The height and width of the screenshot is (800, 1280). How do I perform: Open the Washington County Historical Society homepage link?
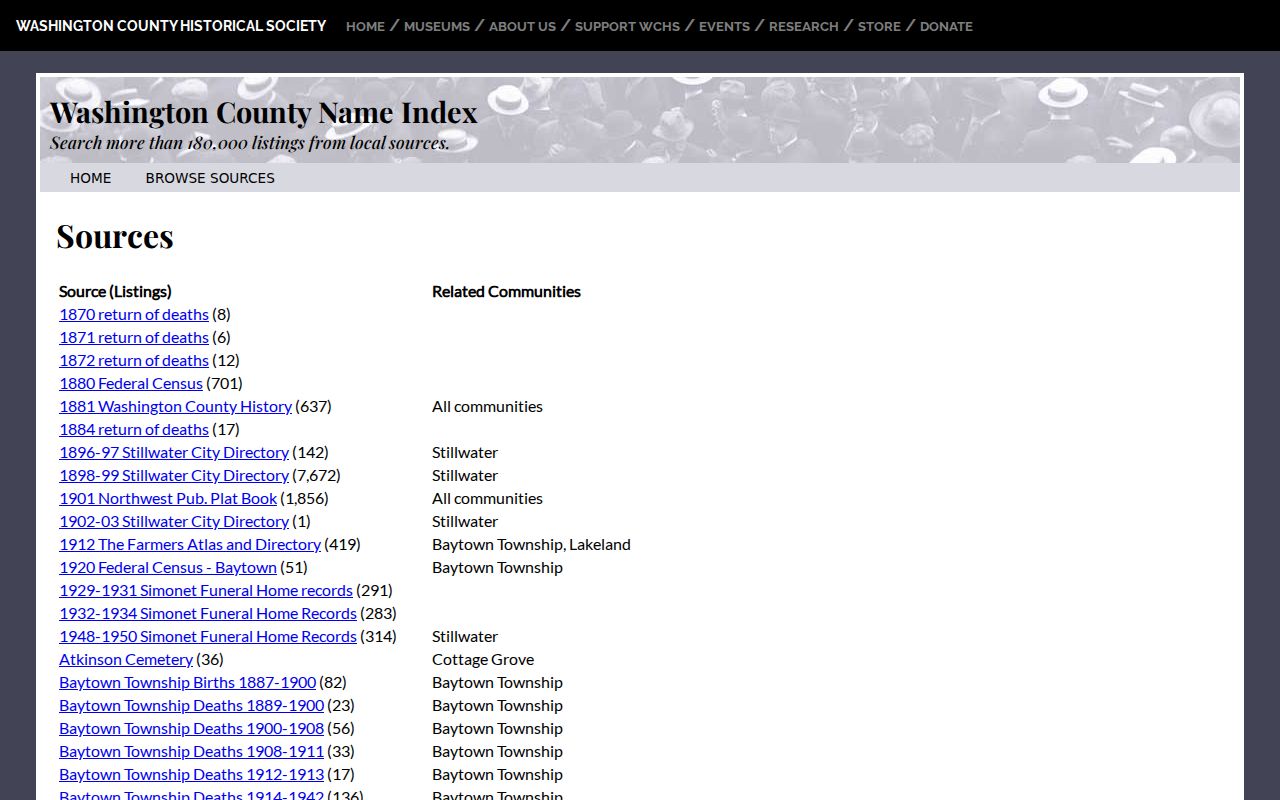pyautogui.click(x=171, y=26)
